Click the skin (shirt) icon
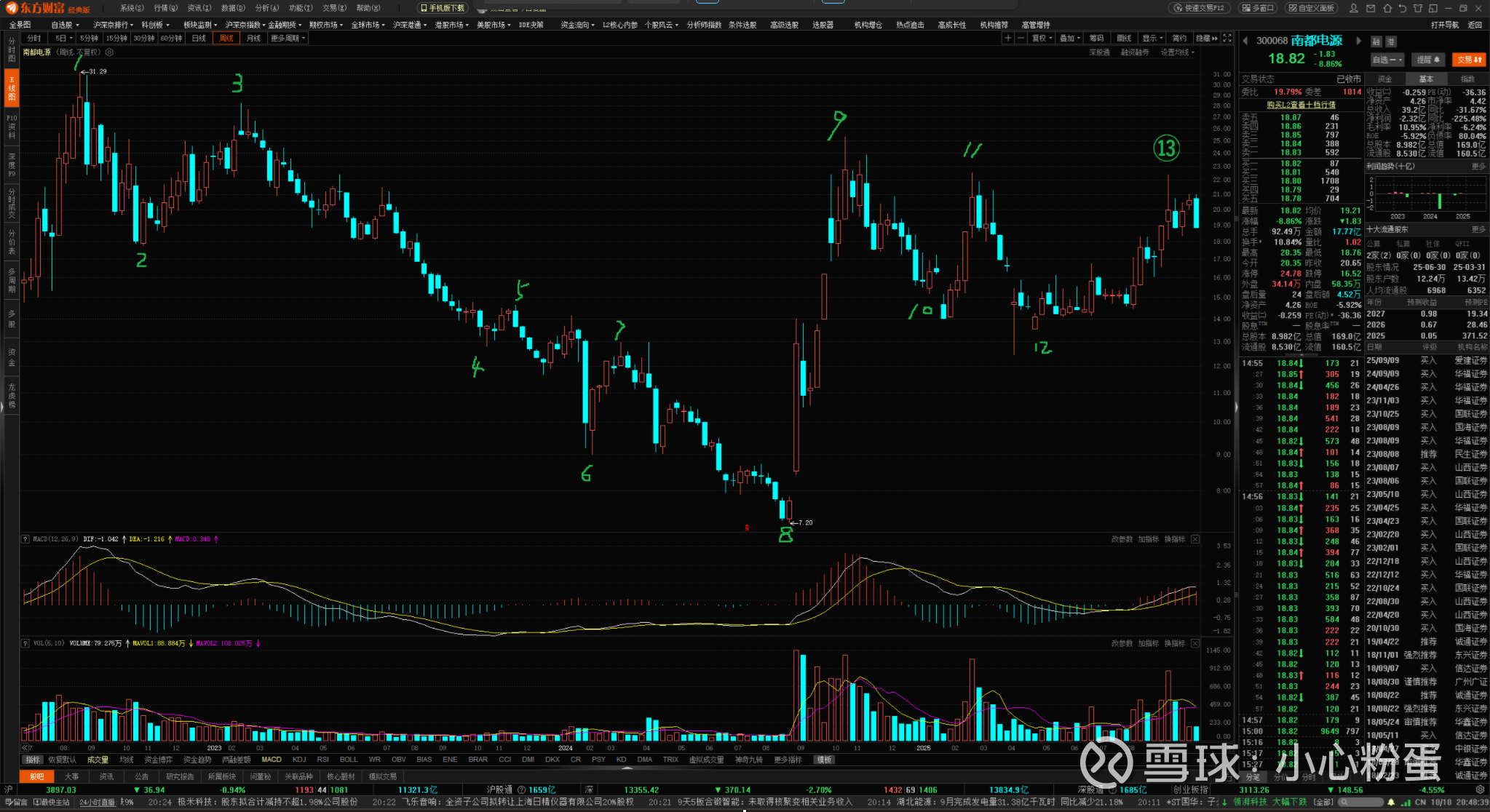The height and width of the screenshot is (812, 1490). [1418, 8]
